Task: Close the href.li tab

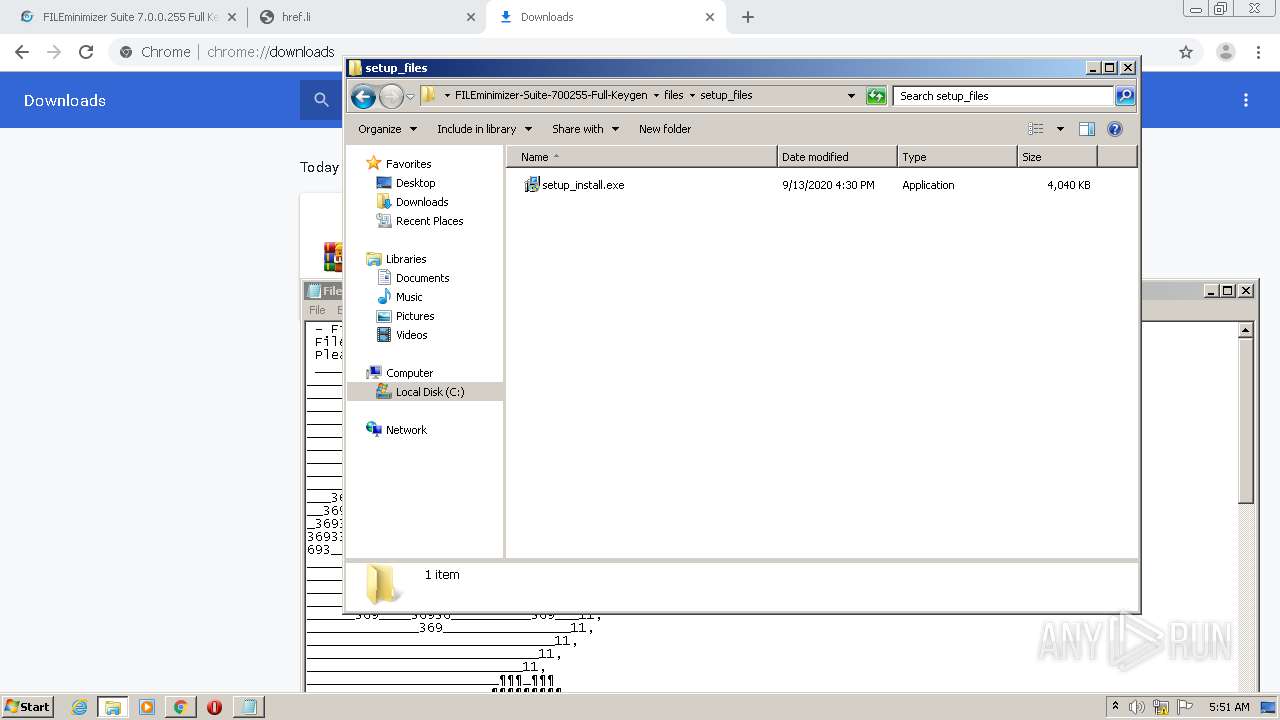Action: (471, 17)
